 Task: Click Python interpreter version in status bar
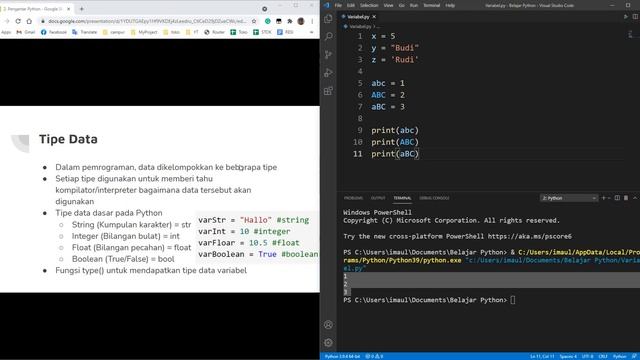[x=342, y=356]
